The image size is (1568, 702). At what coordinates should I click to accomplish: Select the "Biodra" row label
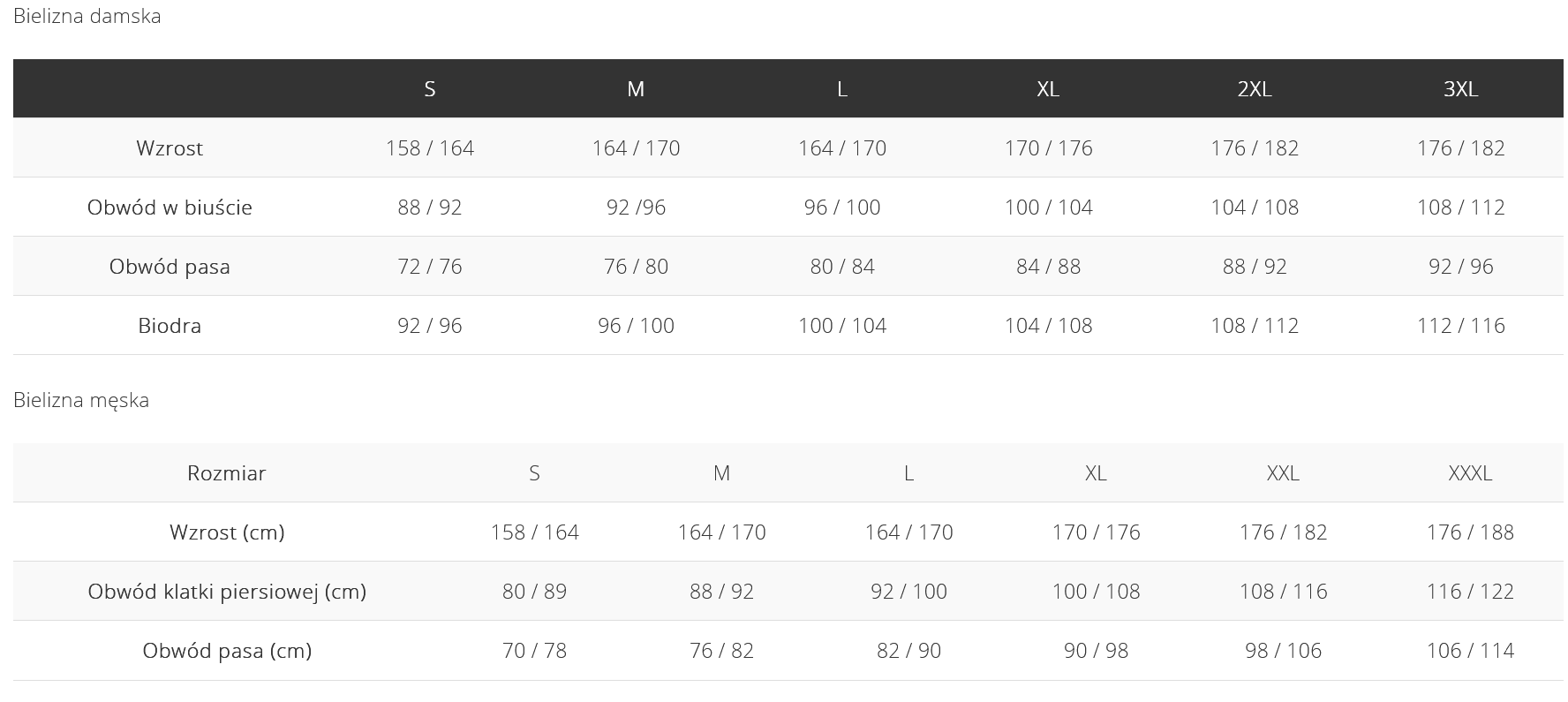click(x=170, y=326)
